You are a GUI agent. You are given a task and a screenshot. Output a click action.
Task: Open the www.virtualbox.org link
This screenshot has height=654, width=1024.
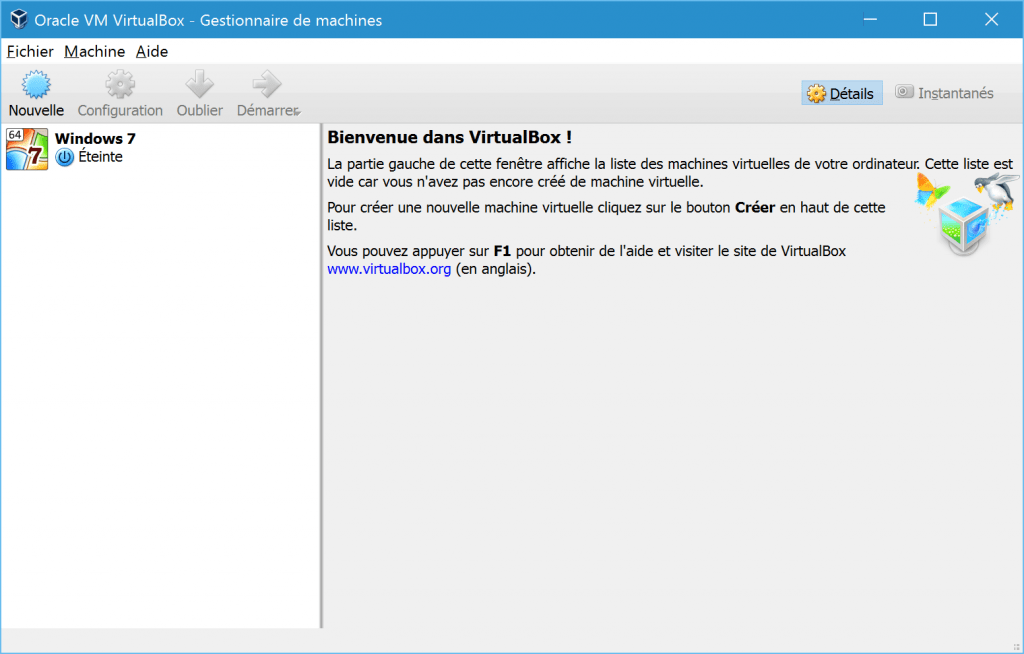389,269
